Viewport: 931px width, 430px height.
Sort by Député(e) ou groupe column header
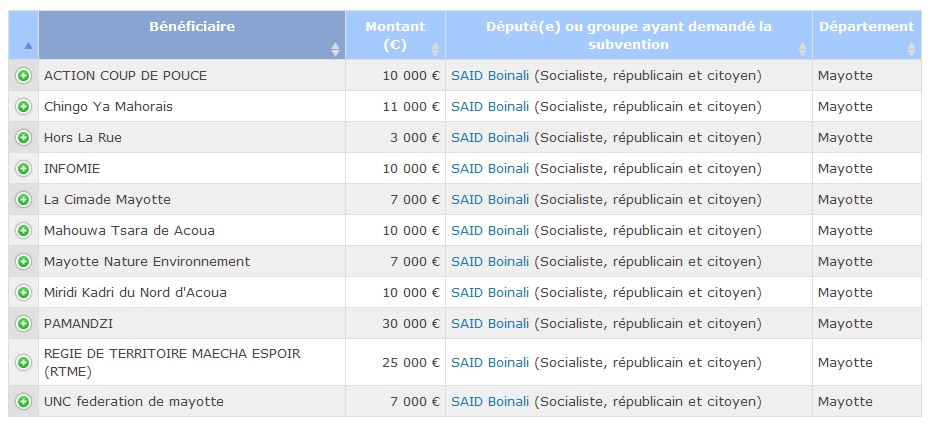(x=628, y=35)
